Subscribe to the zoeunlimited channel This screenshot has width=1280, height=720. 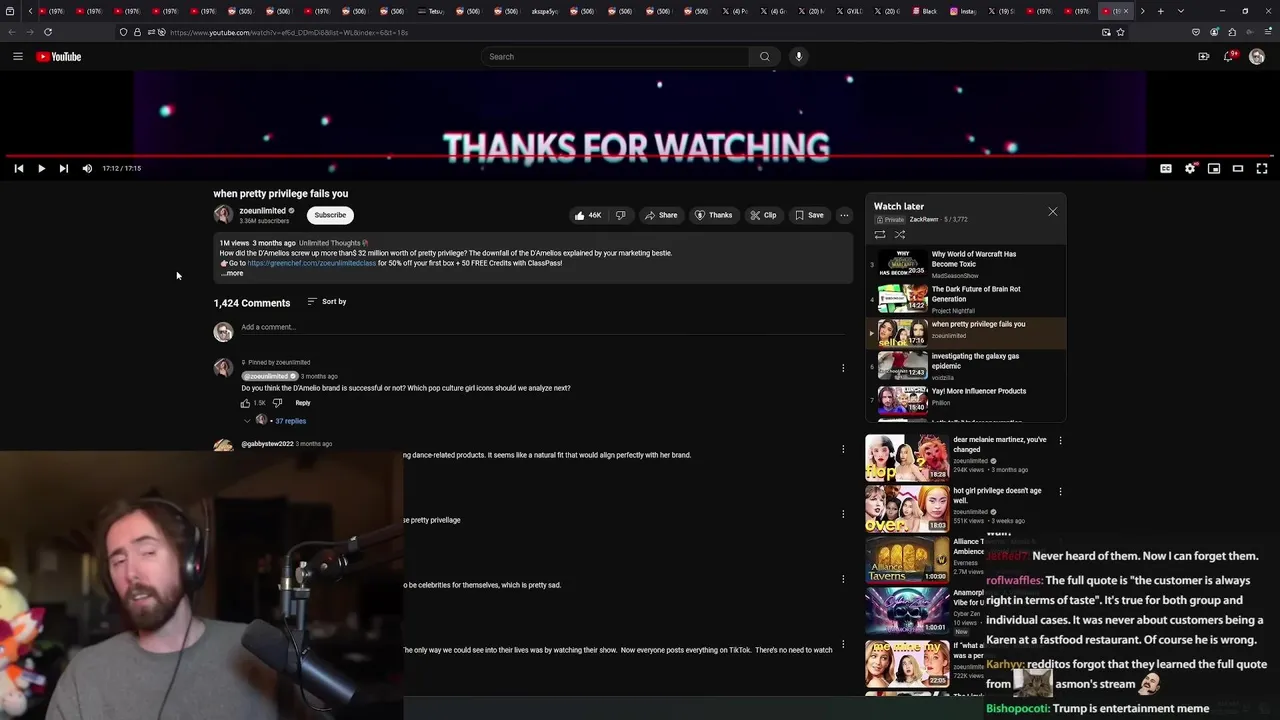coord(330,215)
